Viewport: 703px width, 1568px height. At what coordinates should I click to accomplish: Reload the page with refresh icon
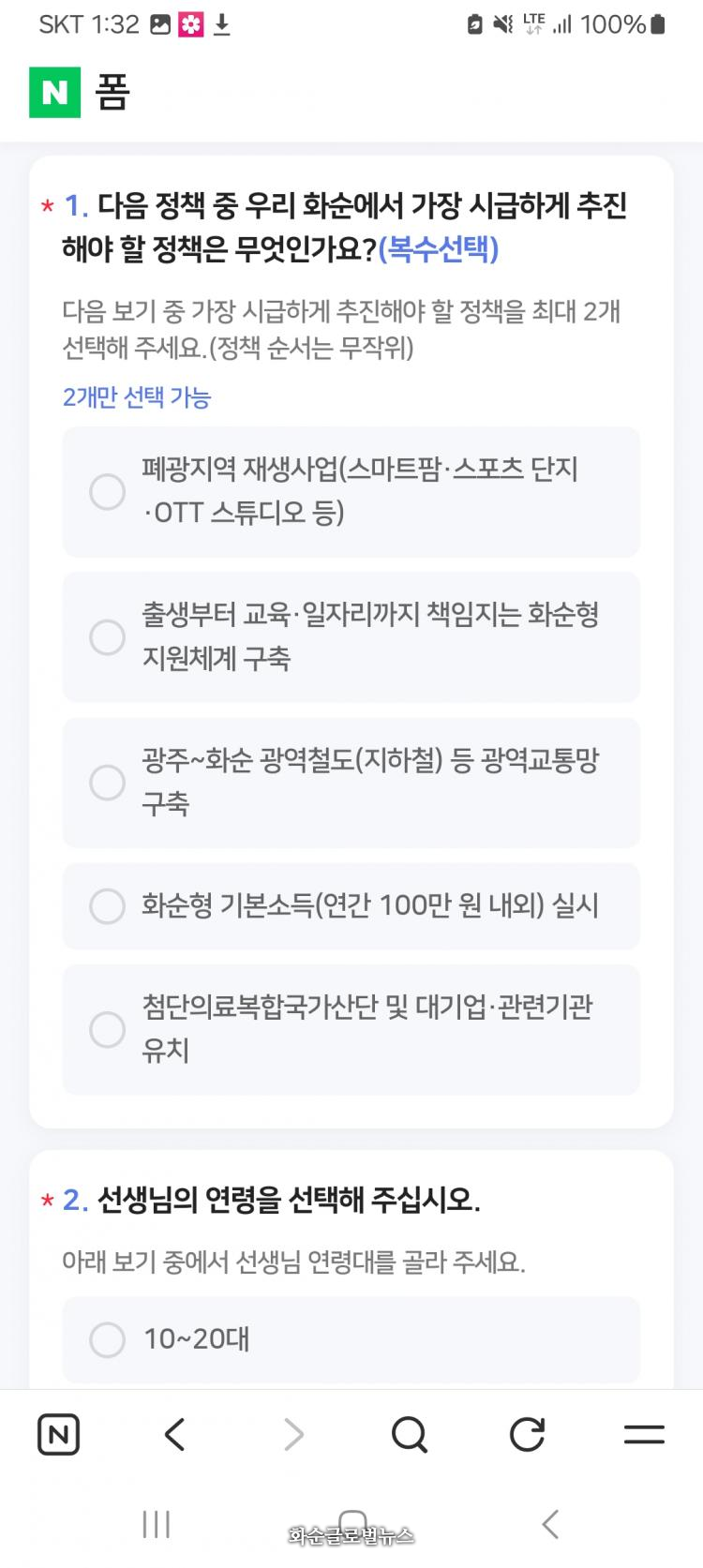(x=527, y=1435)
